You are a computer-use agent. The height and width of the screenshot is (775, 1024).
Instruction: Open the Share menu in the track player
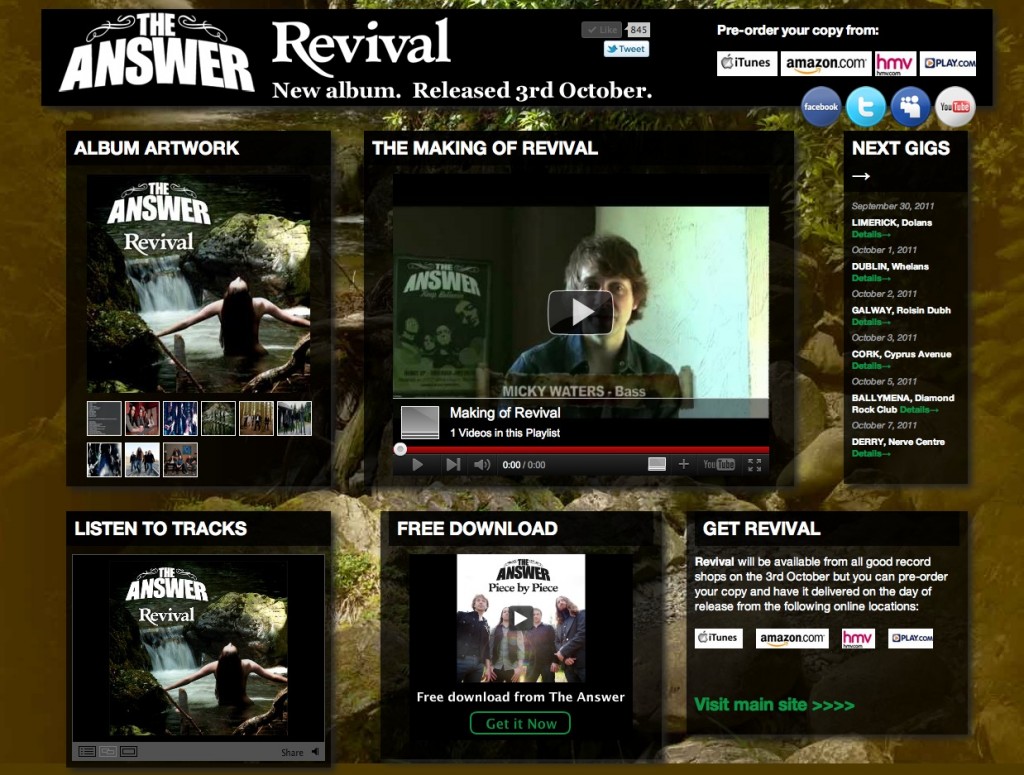tap(293, 751)
